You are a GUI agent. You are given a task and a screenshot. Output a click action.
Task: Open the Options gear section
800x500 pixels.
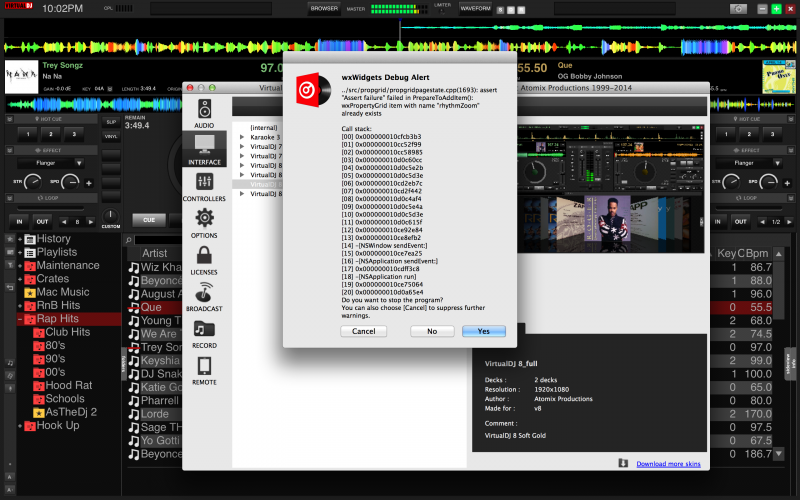coord(204,221)
